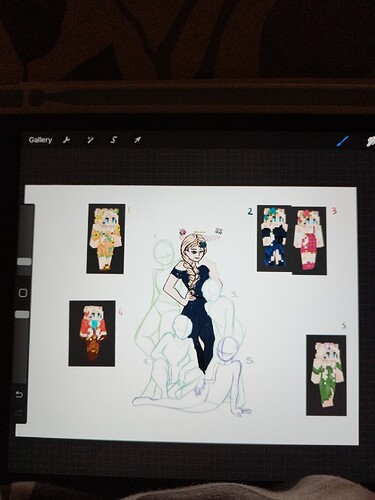Tap the undo arrow on sidebar
This screenshot has width=375, height=500.
[x=19, y=395]
